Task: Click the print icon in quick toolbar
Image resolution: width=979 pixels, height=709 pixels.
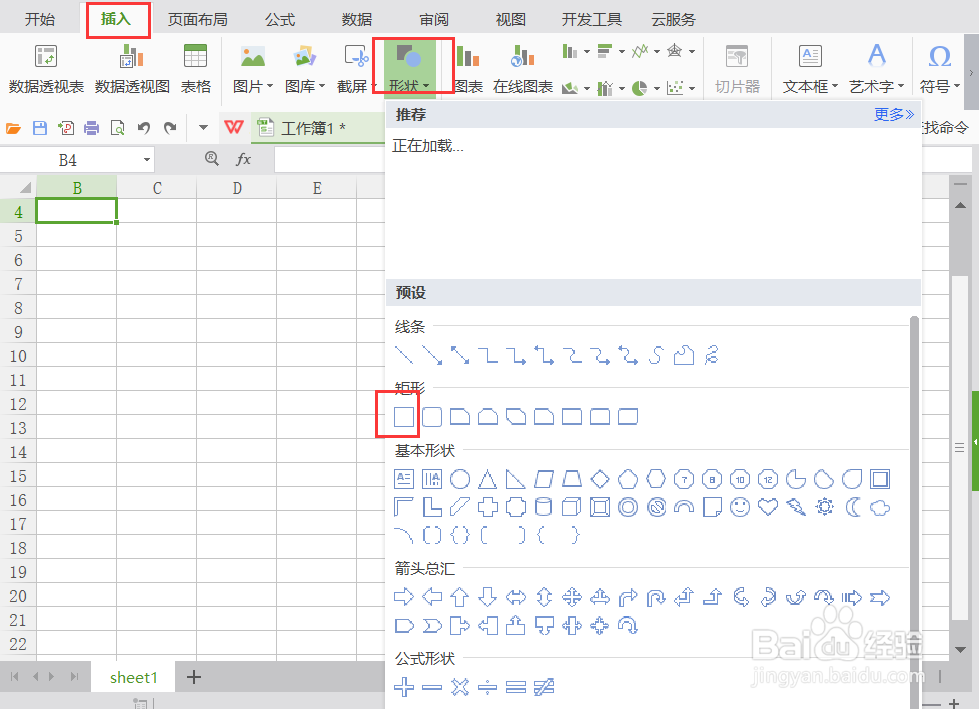Action: tap(92, 128)
